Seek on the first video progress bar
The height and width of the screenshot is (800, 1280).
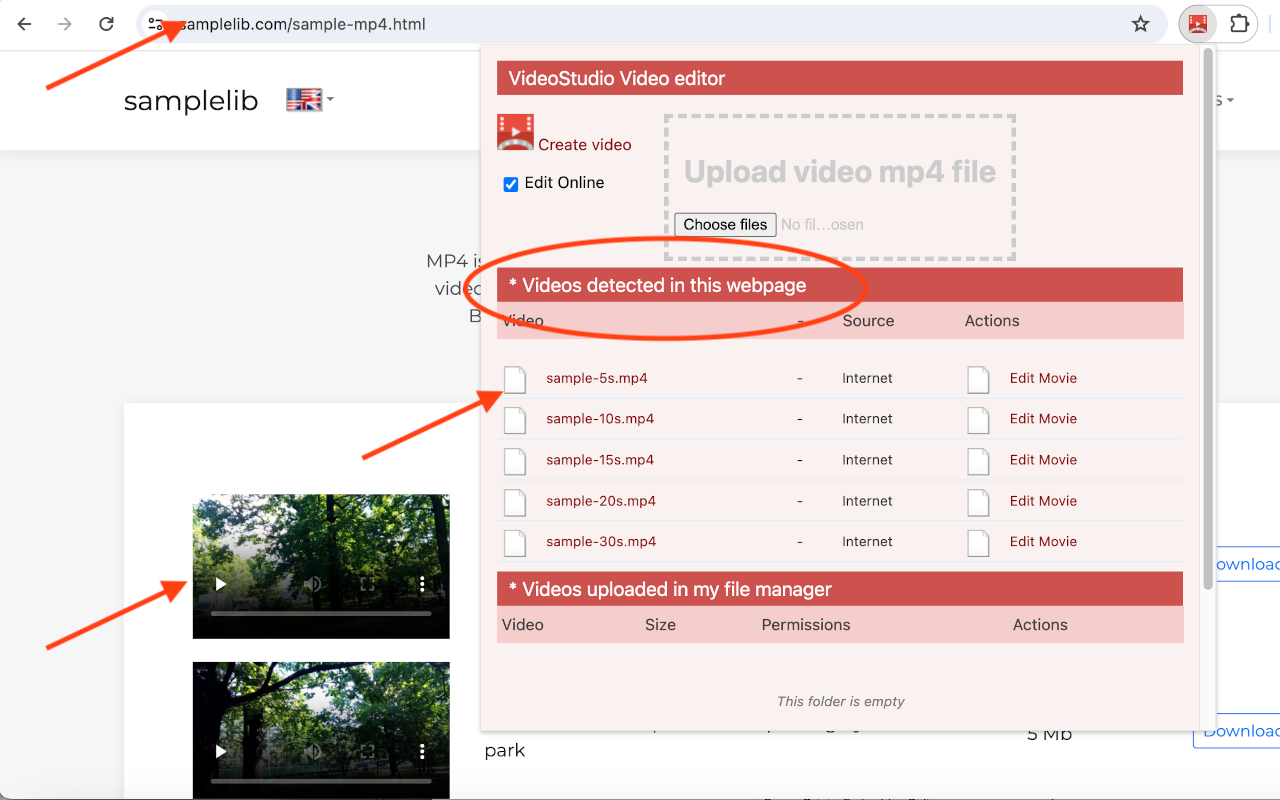coord(321,613)
